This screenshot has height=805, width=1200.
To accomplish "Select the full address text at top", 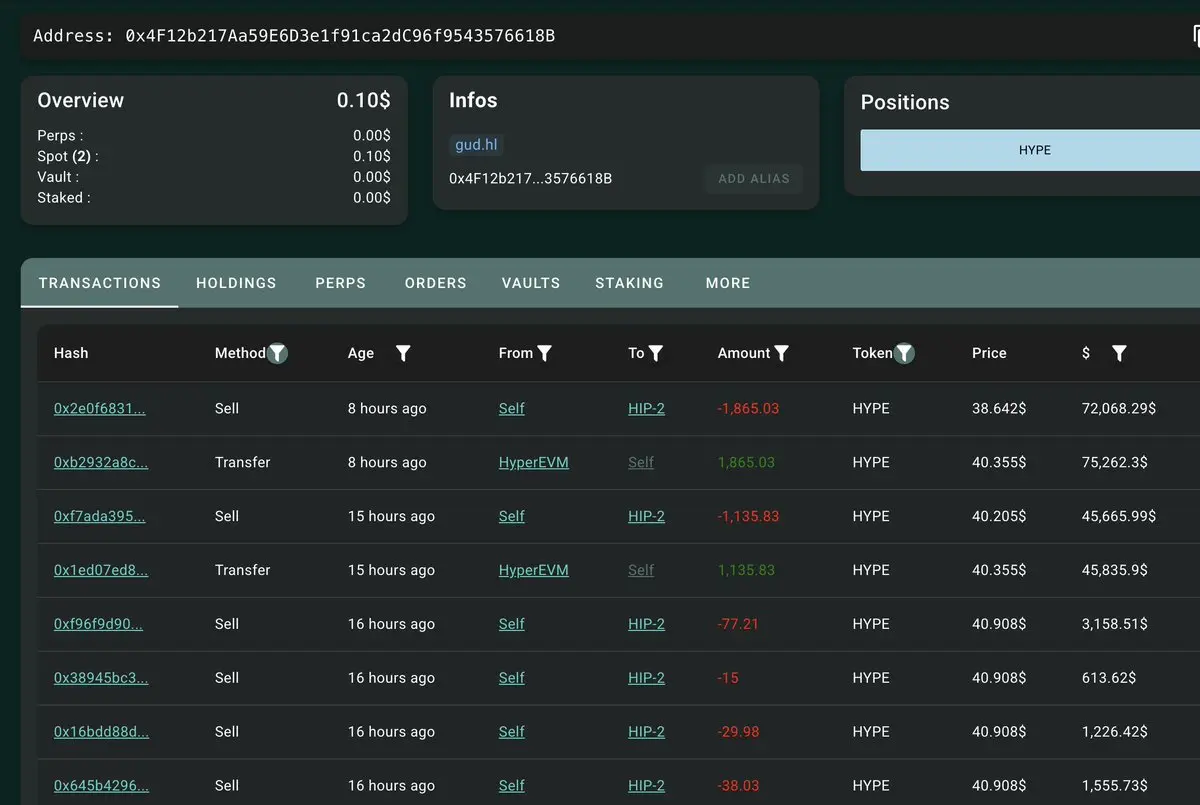I will (340, 36).
